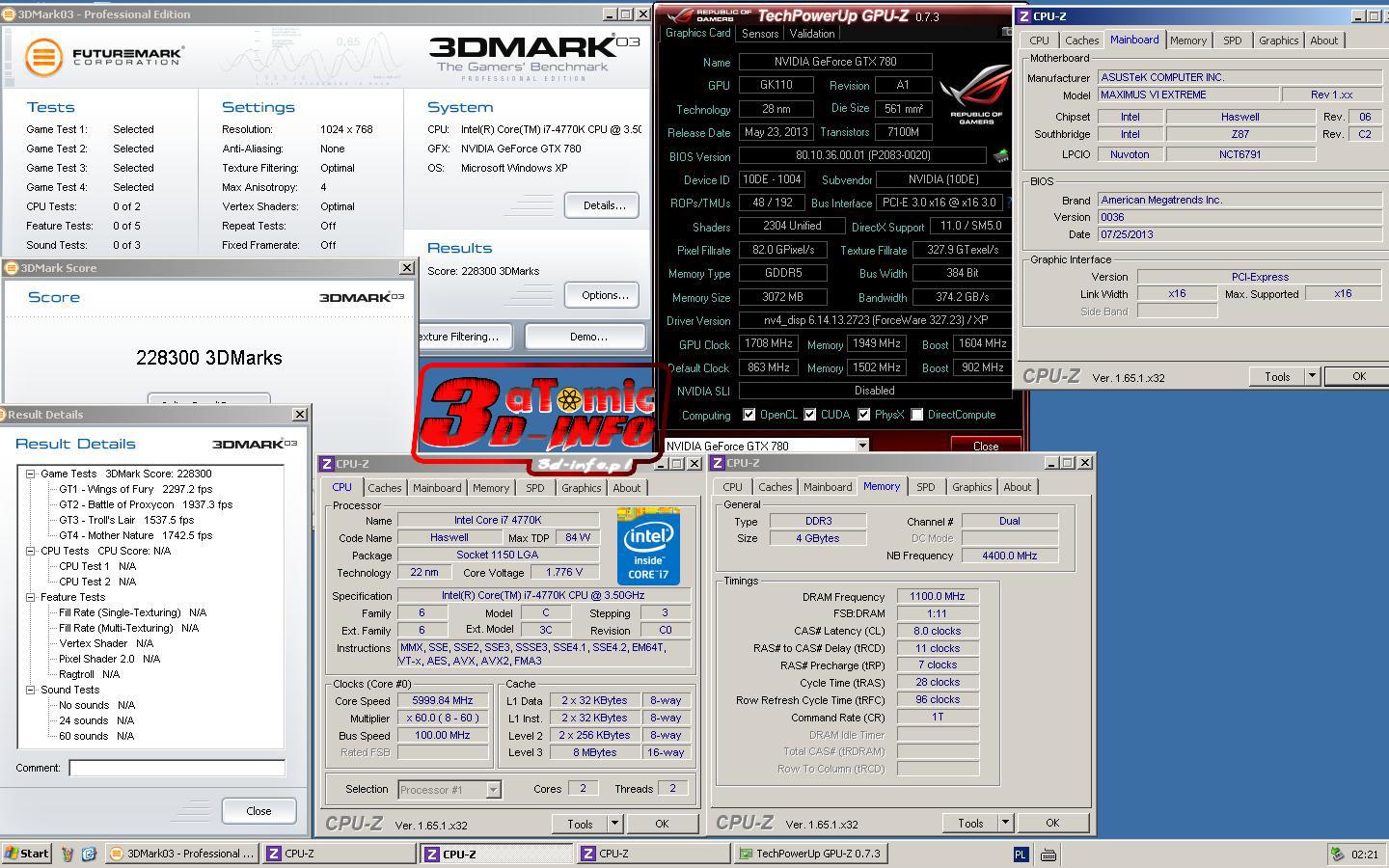This screenshot has width=1389, height=868.
Task: Open Tools dropdown arrow in mainboard CPU-Z
Action: point(1312,376)
